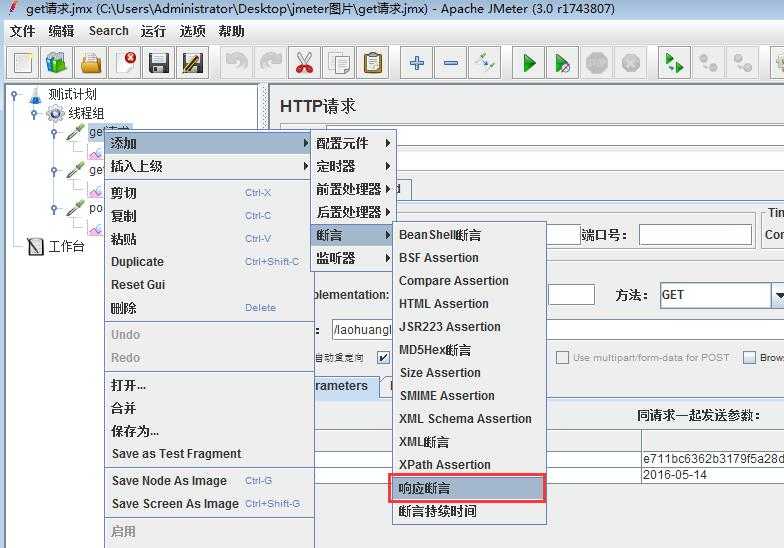The image size is (784, 548).
Task: Choose 删除 in context menu
Action: pyautogui.click(x=208, y=308)
